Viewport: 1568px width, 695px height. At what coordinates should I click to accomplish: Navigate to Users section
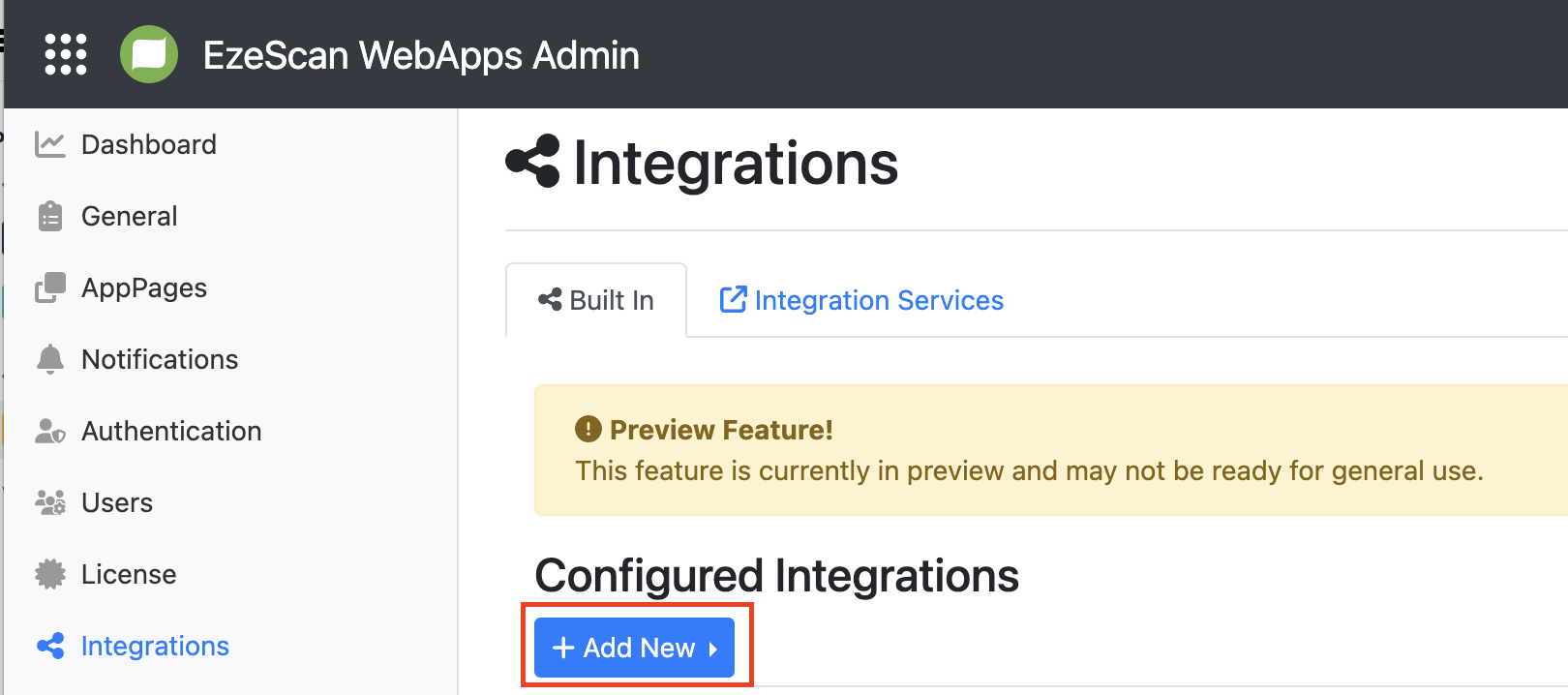pyautogui.click(x=117, y=502)
